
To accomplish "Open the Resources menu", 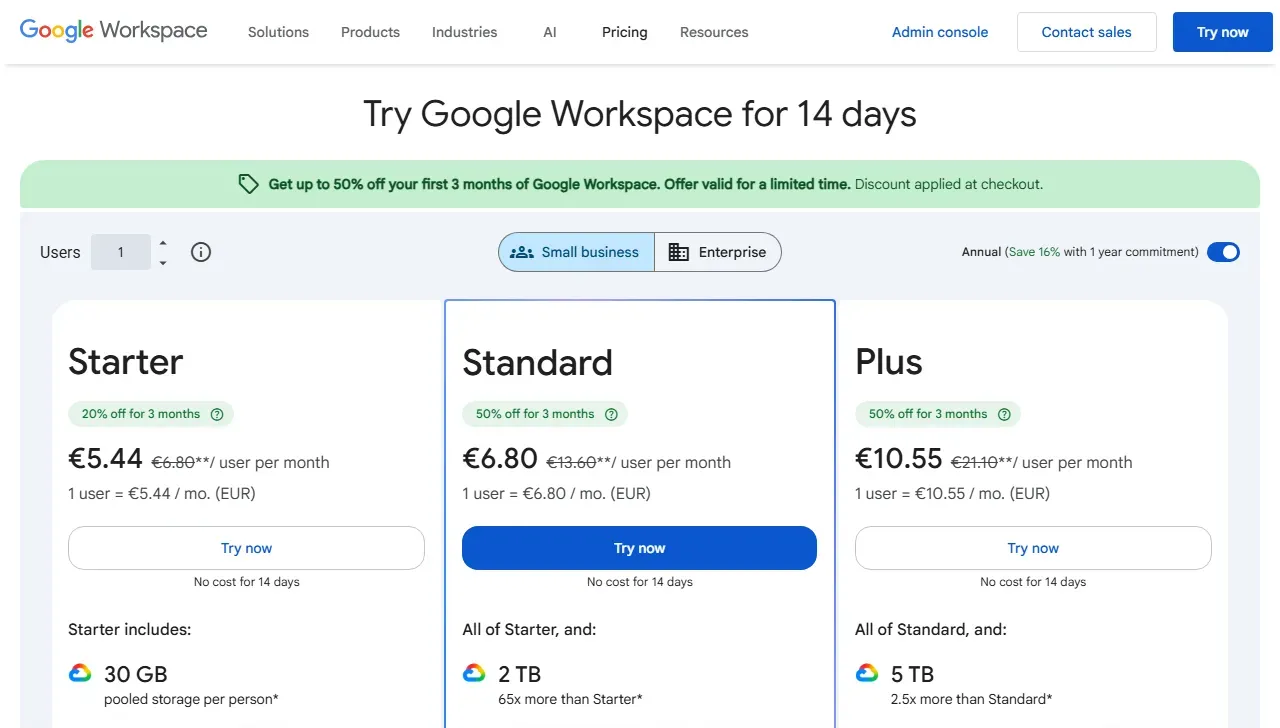I will (x=714, y=32).
